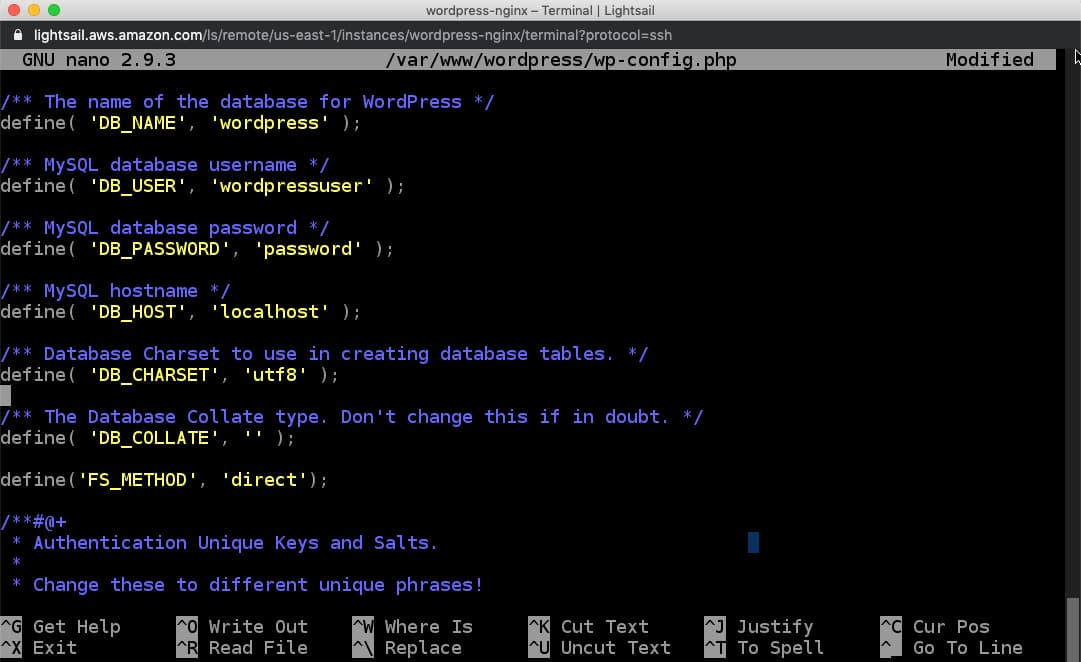Click the ^K Cut Text shortcut
This screenshot has height=662, width=1081.
pyautogui.click(x=589, y=627)
